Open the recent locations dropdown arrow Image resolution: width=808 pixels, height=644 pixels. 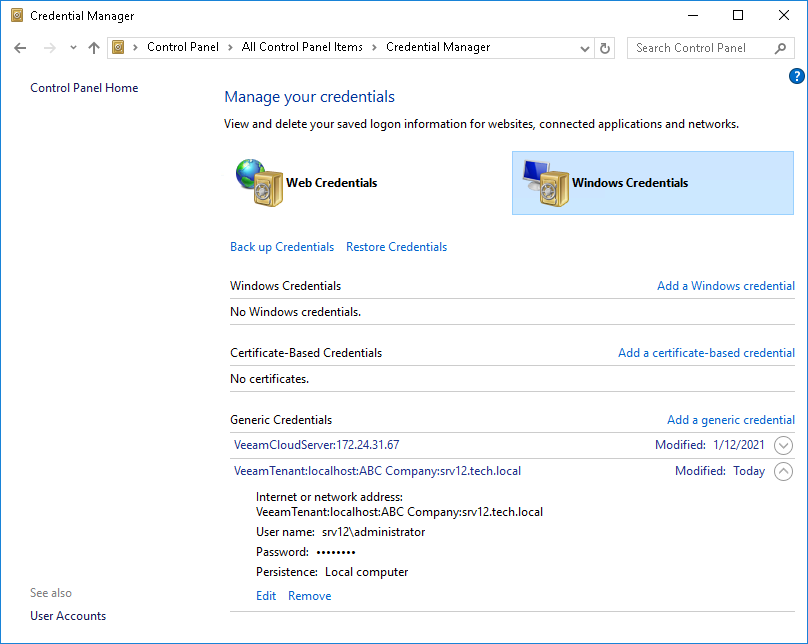(x=72, y=47)
